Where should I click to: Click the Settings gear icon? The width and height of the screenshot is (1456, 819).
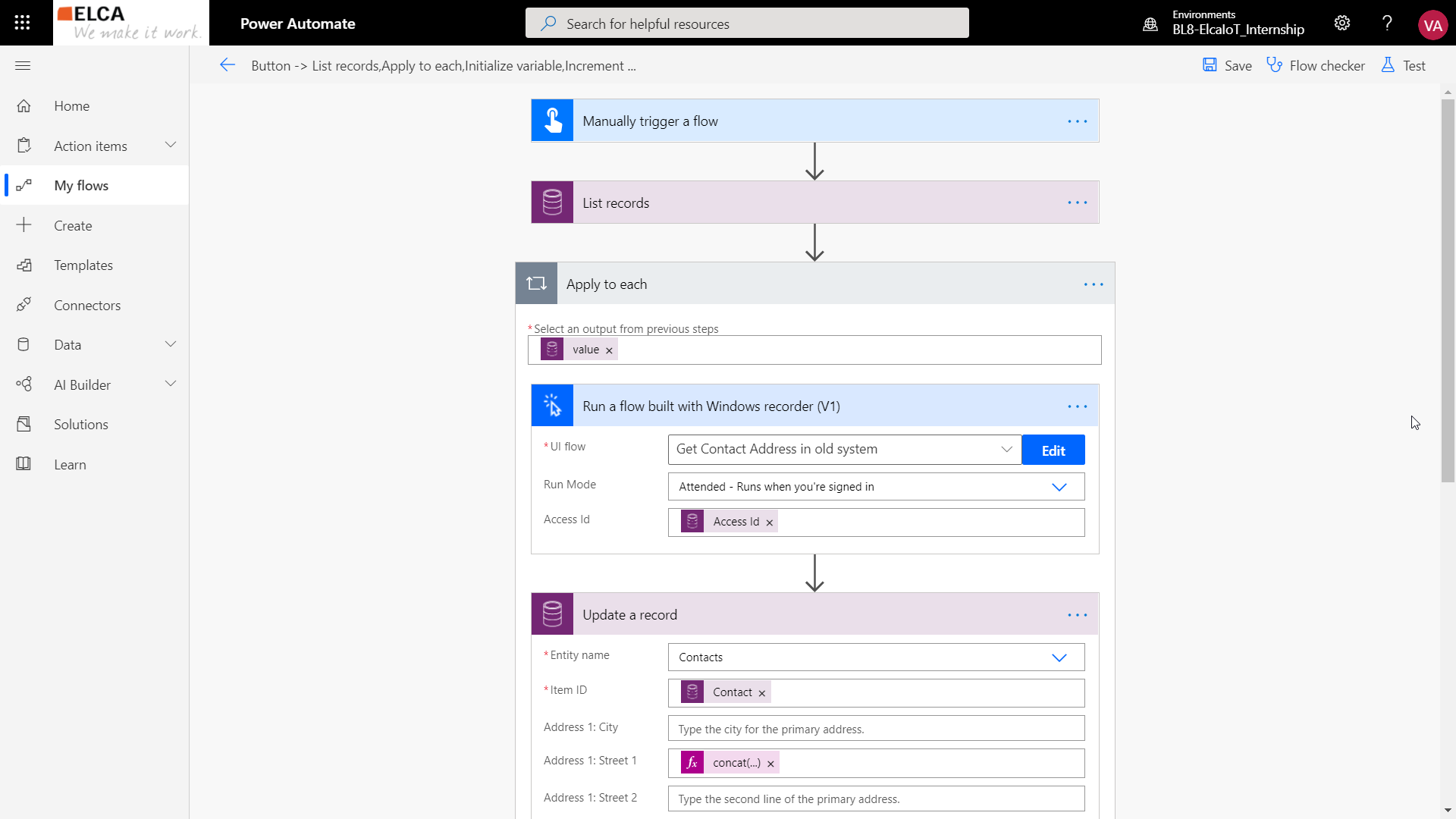click(1341, 23)
